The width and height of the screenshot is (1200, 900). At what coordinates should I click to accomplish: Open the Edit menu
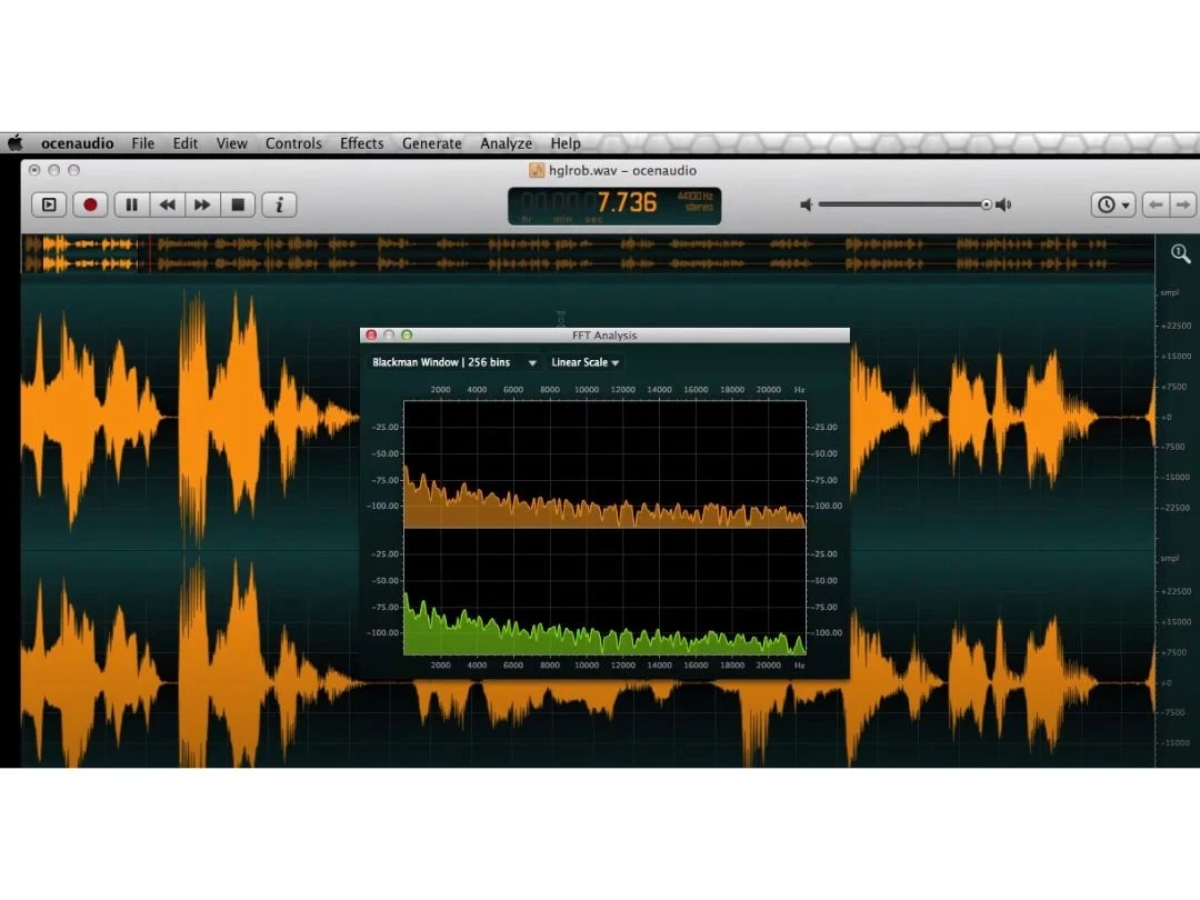coord(185,143)
